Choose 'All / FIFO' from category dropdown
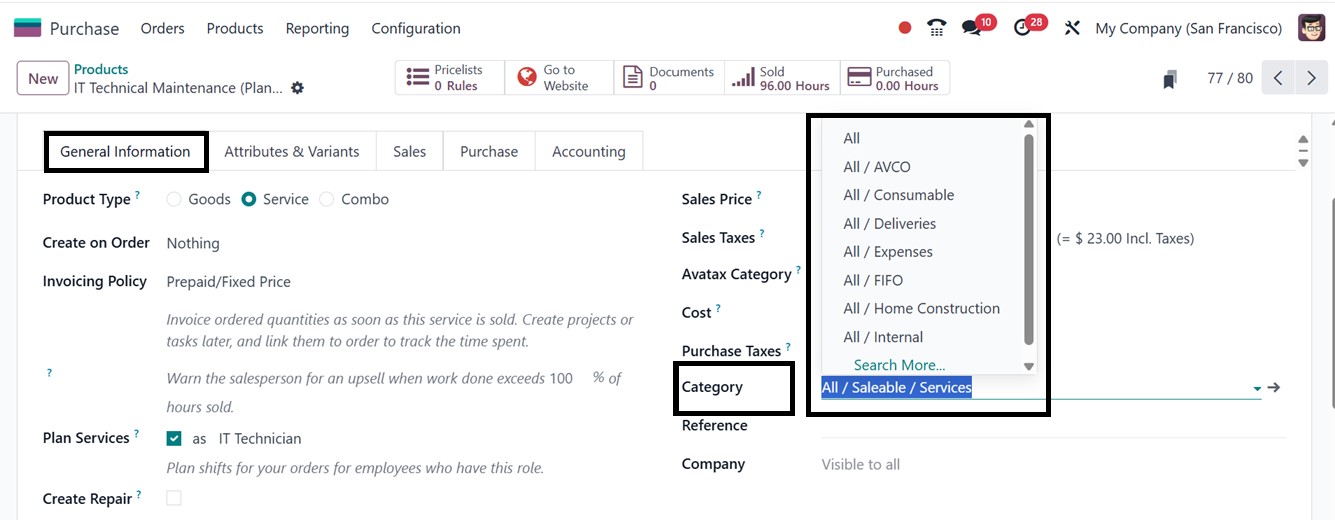This screenshot has height=520, width=1335. pos(873,280)
